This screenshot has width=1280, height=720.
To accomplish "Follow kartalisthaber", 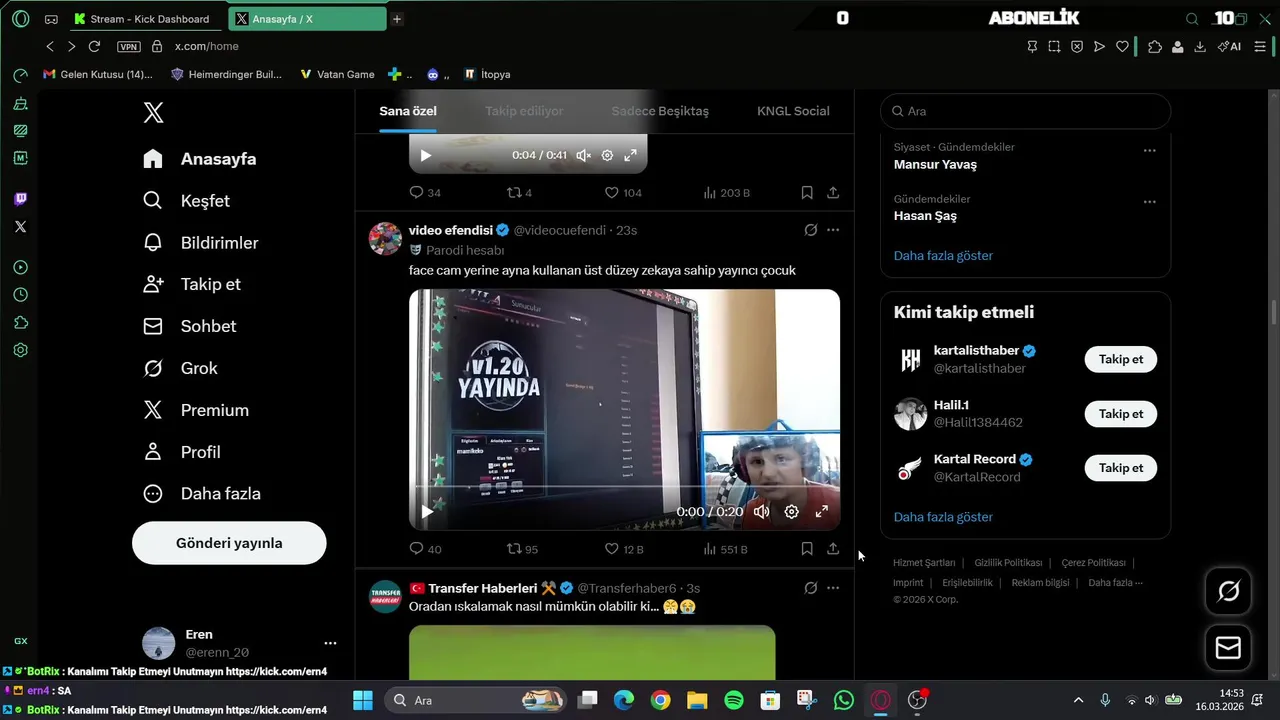I will pyautogui.click(x=1121, y=359).
